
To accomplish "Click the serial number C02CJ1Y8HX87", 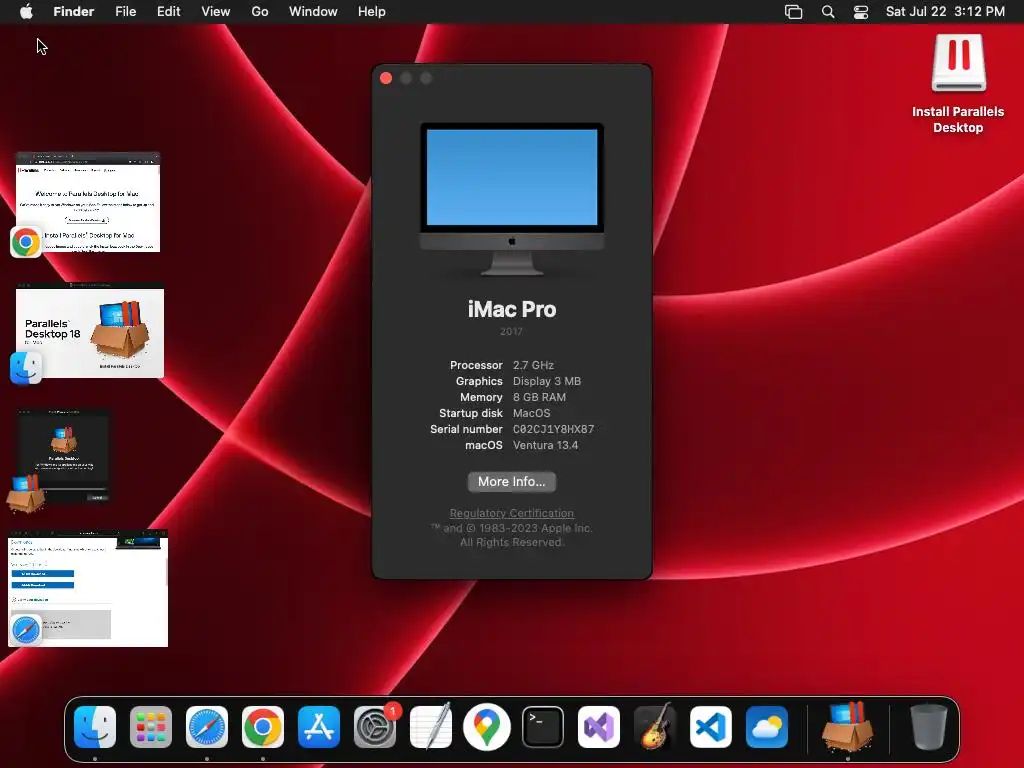I will (553, 430).
